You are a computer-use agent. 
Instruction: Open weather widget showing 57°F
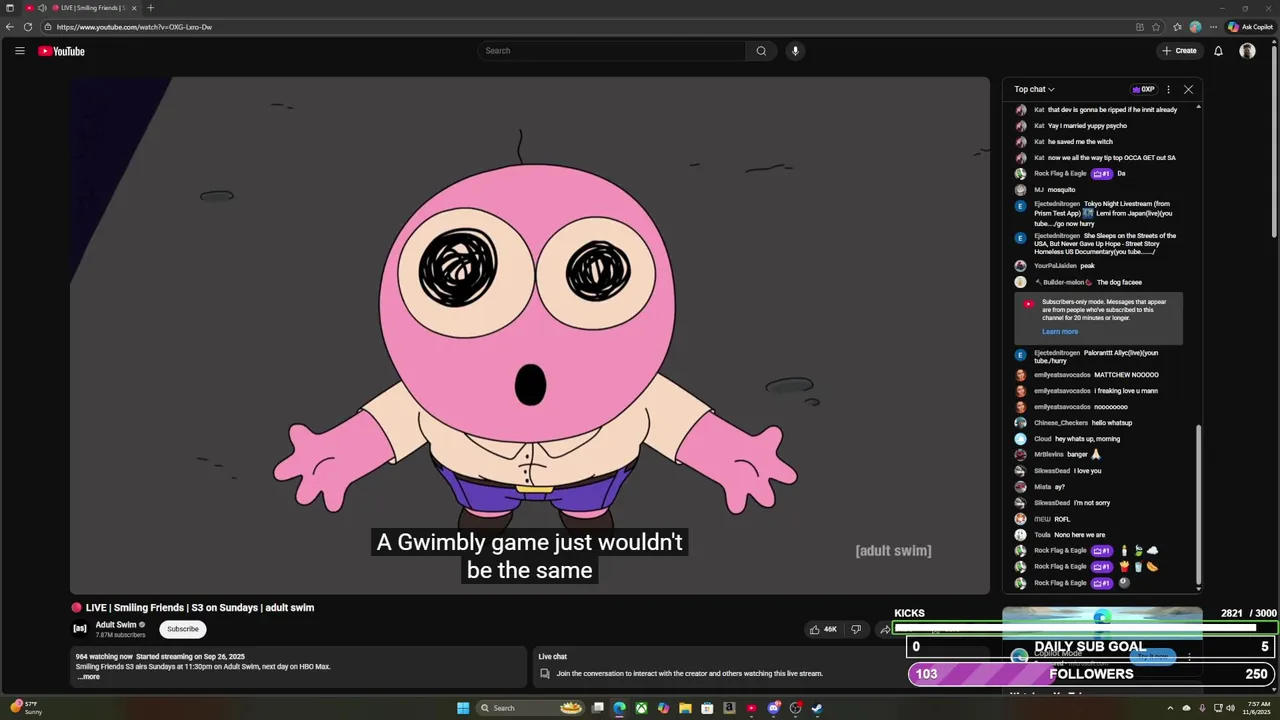click(27, 708)
